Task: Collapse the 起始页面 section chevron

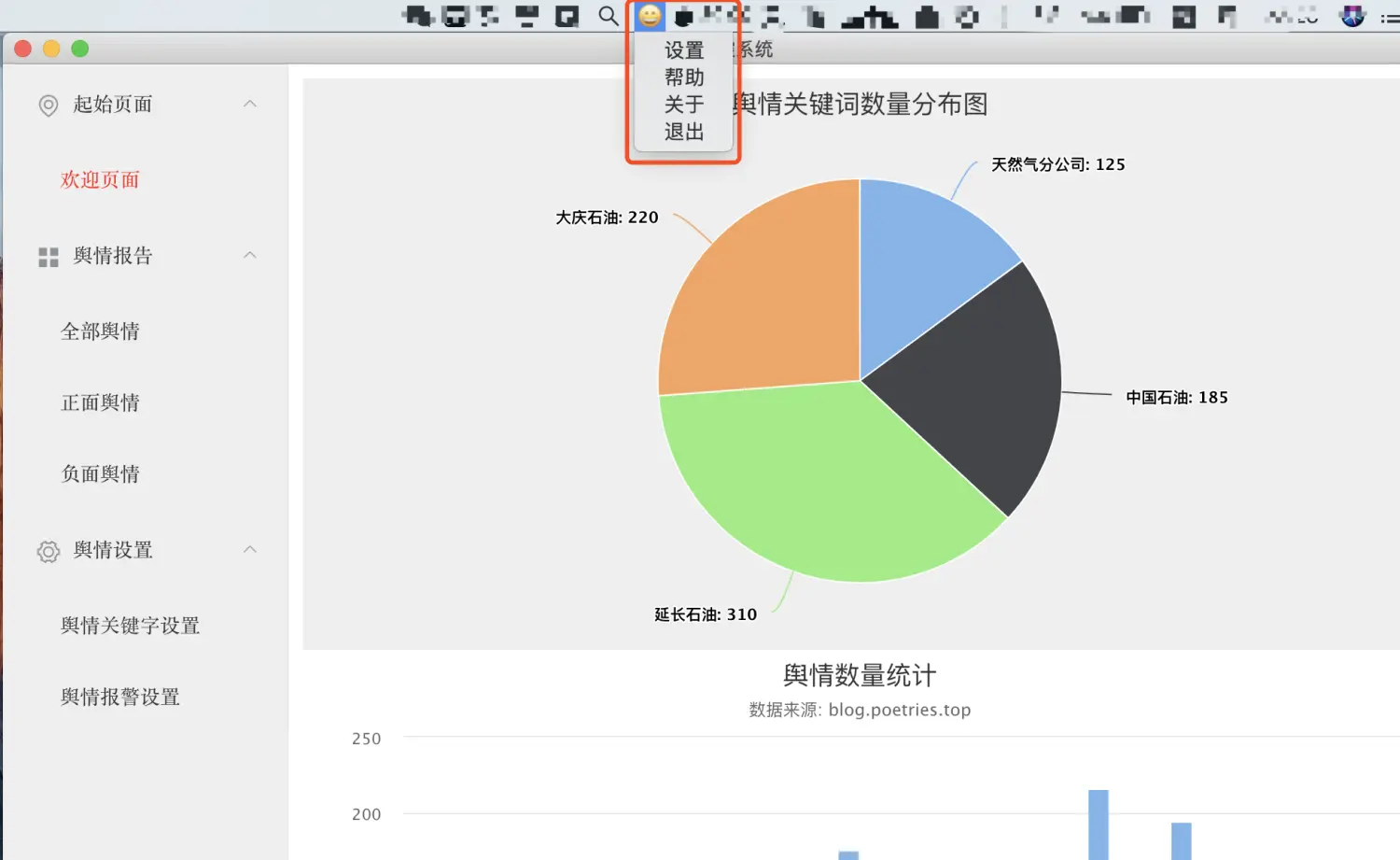Action: point(249,104)
